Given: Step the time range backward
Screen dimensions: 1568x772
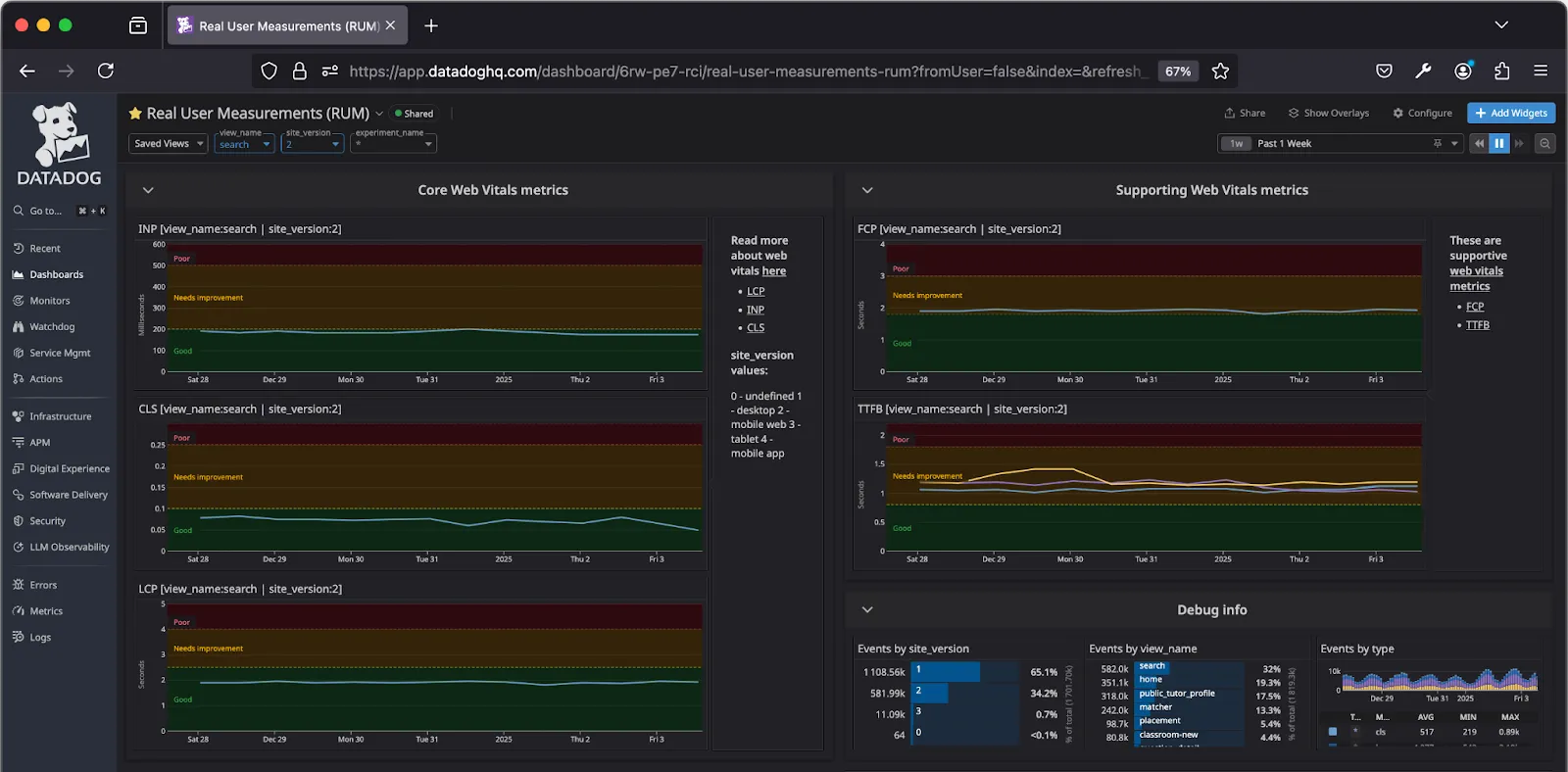Looking at the screenshot, I should pyautogui.click(x=1479, y=144).
